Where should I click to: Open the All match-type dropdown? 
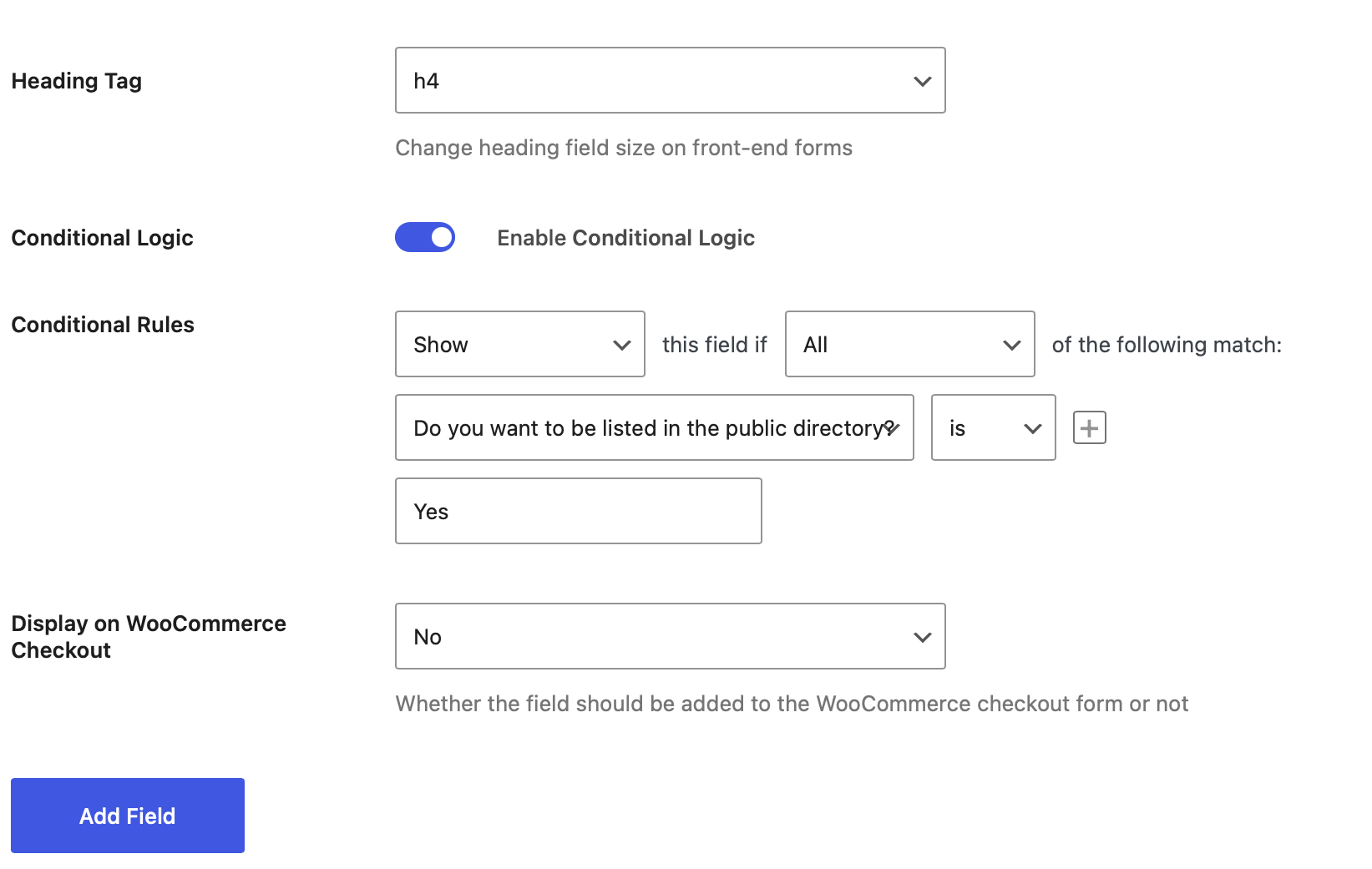point(909,344)
